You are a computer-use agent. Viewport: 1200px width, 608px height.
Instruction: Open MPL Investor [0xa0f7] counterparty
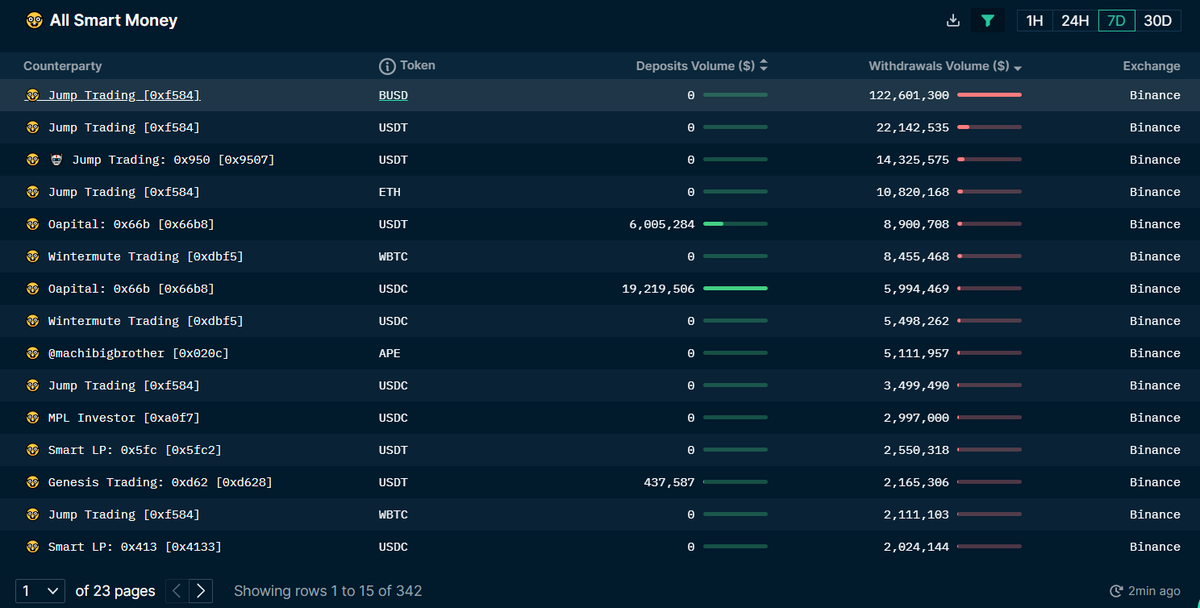(124, 418)
